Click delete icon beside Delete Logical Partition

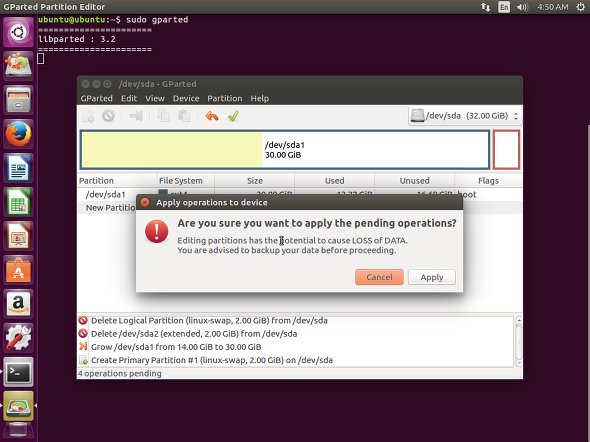point(83,320)
